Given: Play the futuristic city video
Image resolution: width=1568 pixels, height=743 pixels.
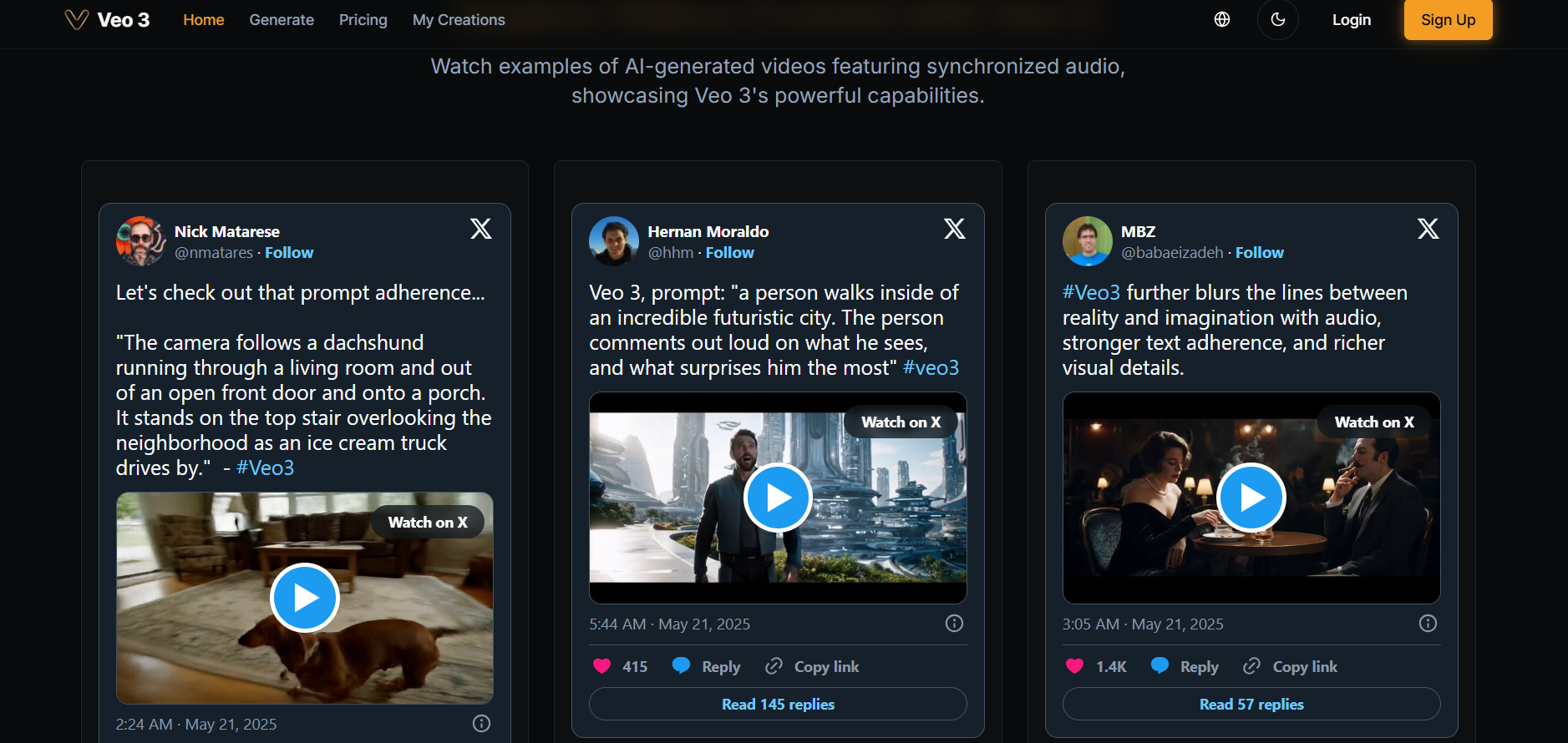Looking at the screenshot, I should pyautogui.click(x=778, y=498).
